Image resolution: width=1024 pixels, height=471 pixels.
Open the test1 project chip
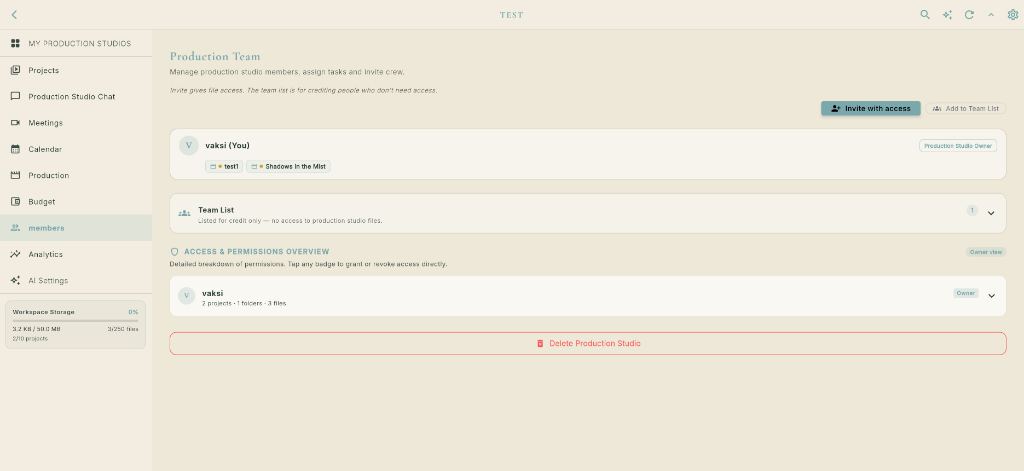coord(224,167)
